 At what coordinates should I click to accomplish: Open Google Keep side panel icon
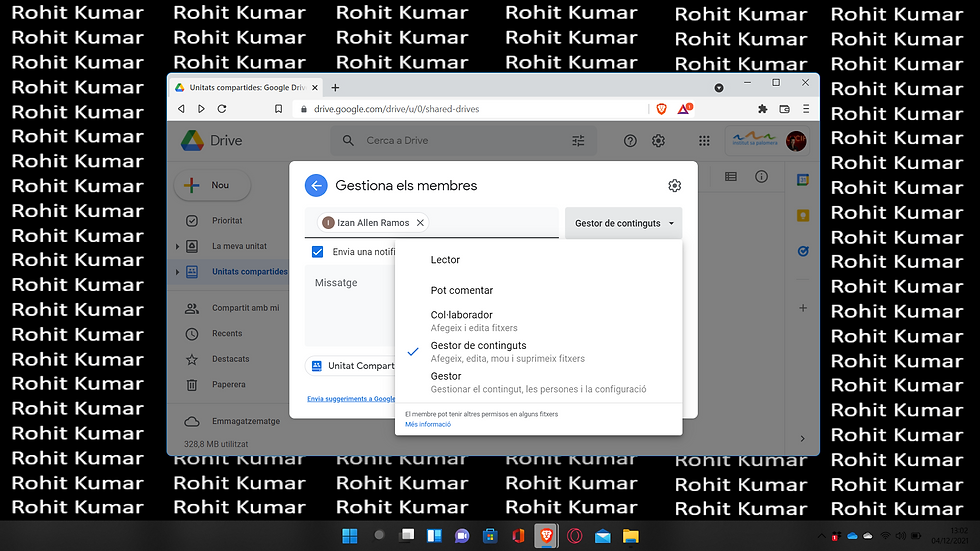tap(803, 216)
